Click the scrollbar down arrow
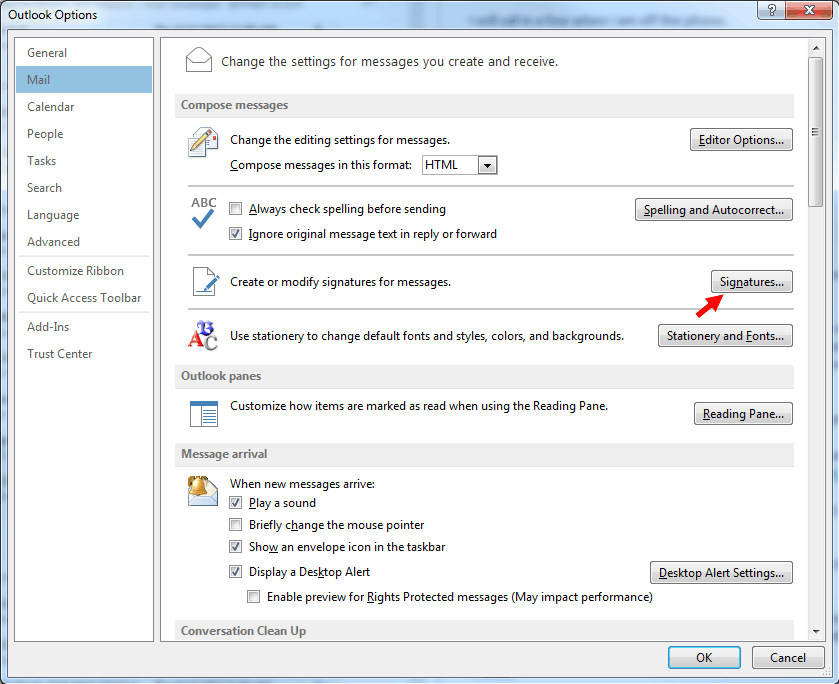 tap(816, 632)
